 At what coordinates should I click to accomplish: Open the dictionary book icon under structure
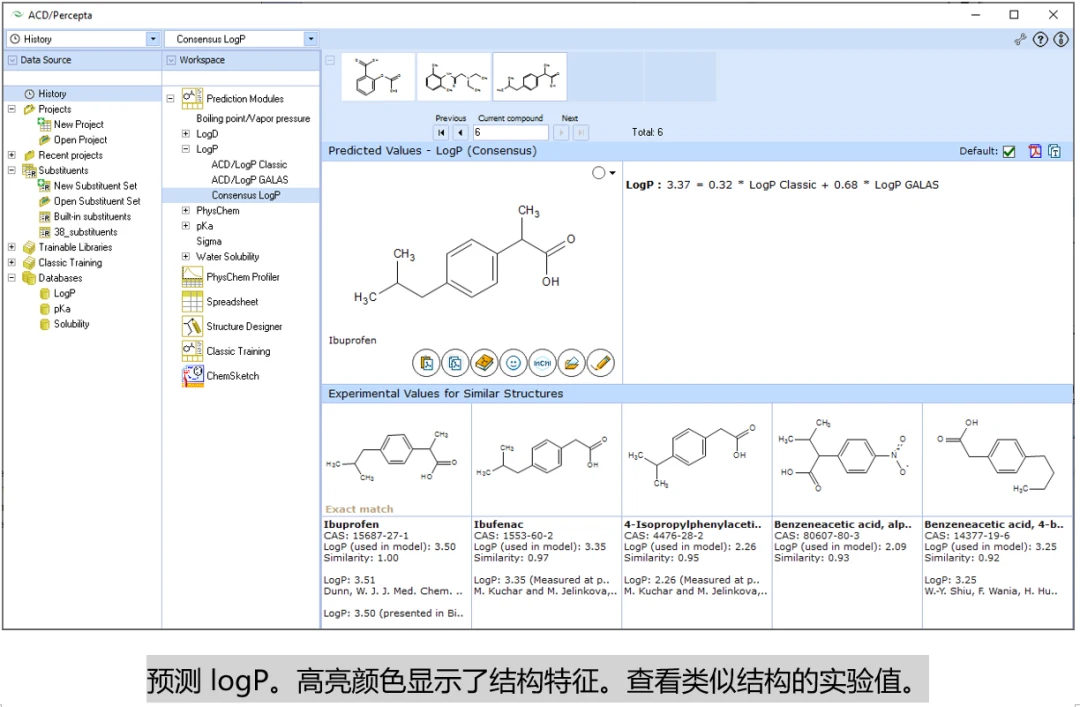[x=484, y=363]
